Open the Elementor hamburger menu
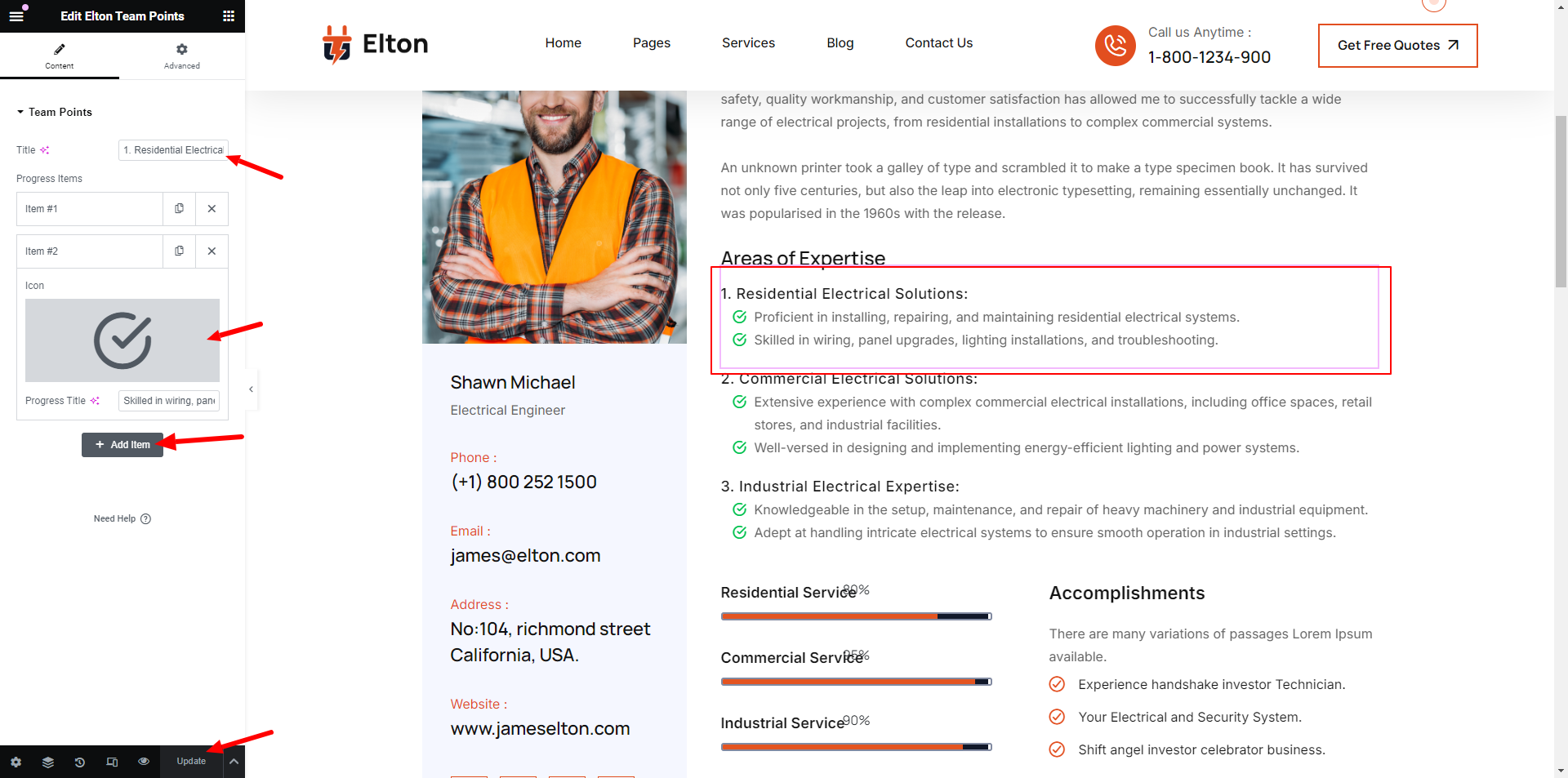This screenshot has height=778, width=1568. point(16,16)
